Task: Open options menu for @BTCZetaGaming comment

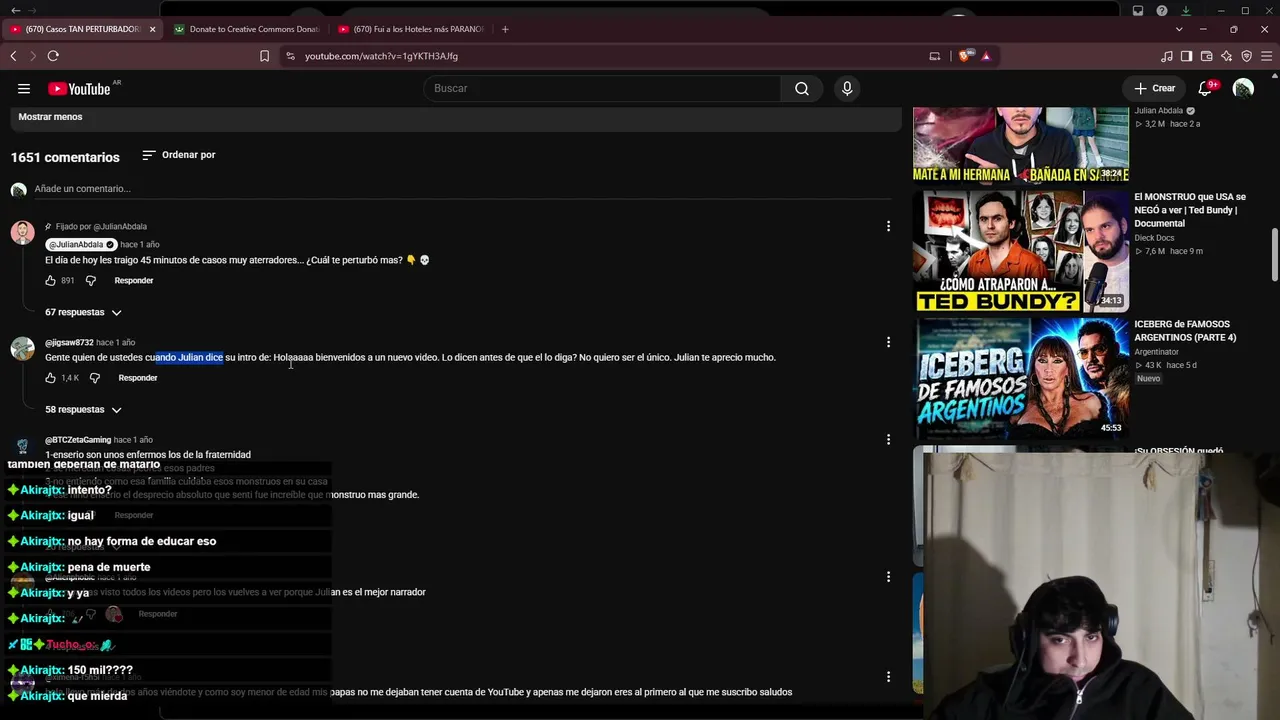Action: [888, 440]
